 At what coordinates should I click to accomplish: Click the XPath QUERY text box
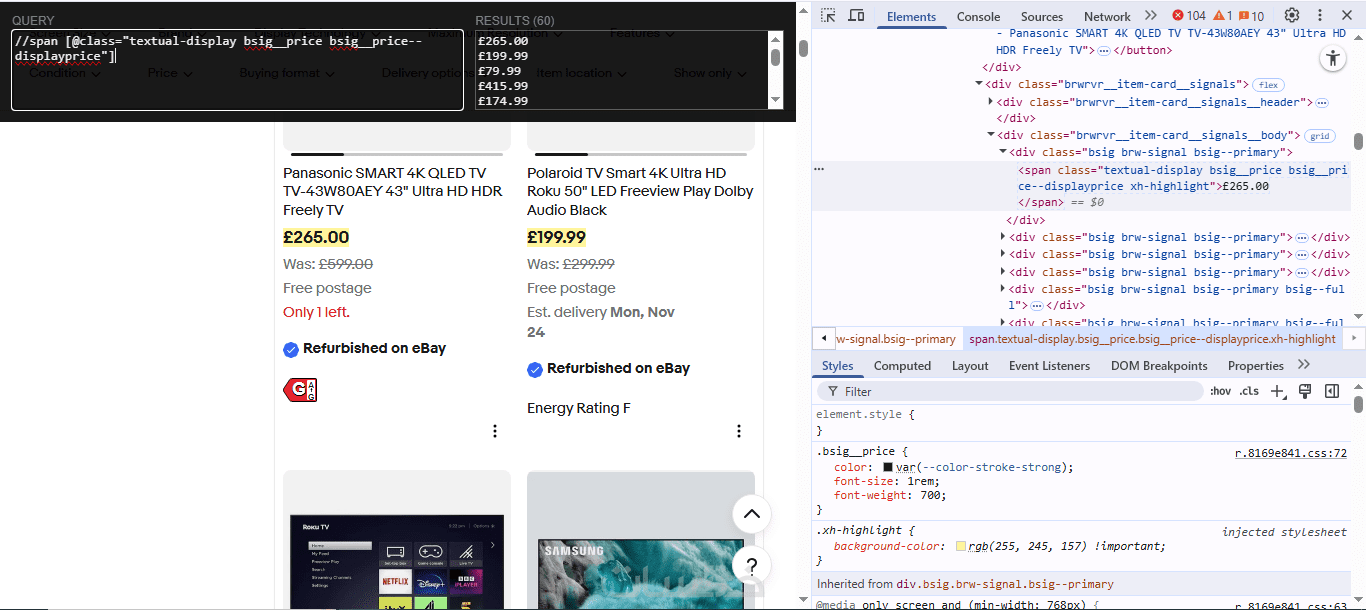[238, 69]
